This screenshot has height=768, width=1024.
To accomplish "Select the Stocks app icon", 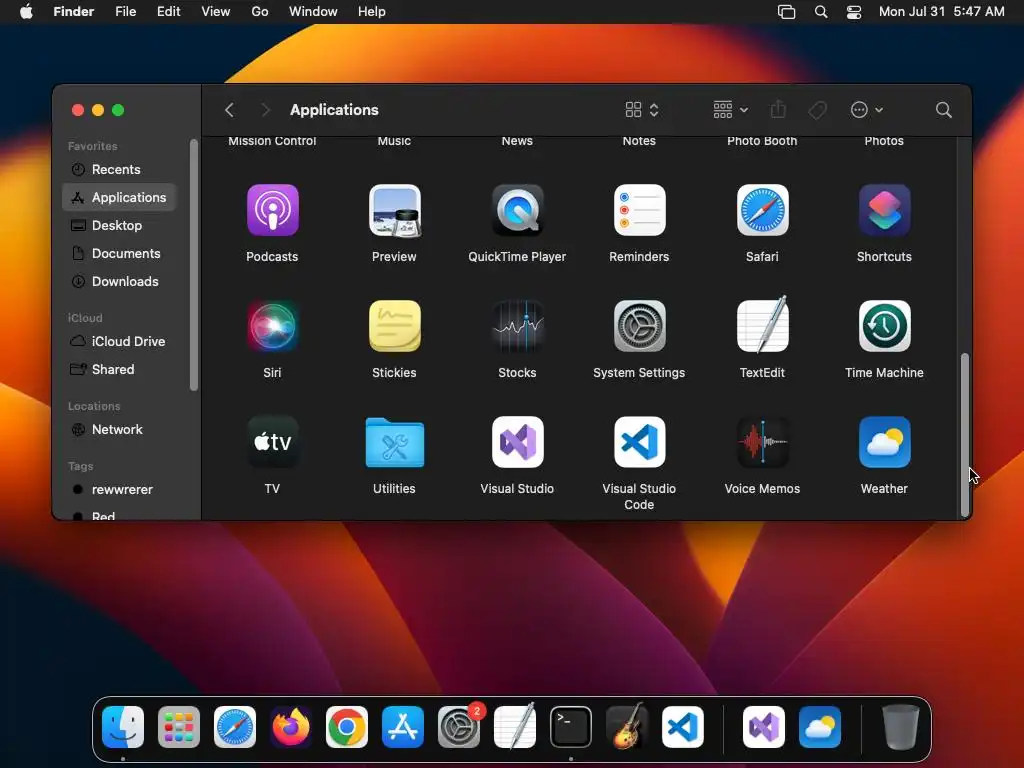I will coord(517,326).
